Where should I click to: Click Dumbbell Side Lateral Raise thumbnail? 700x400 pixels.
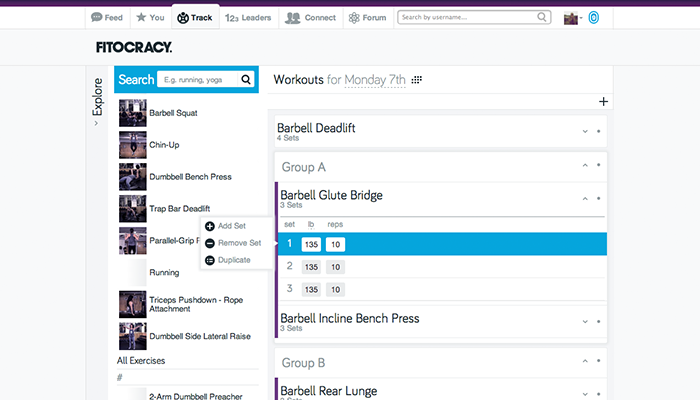point(133,336)
